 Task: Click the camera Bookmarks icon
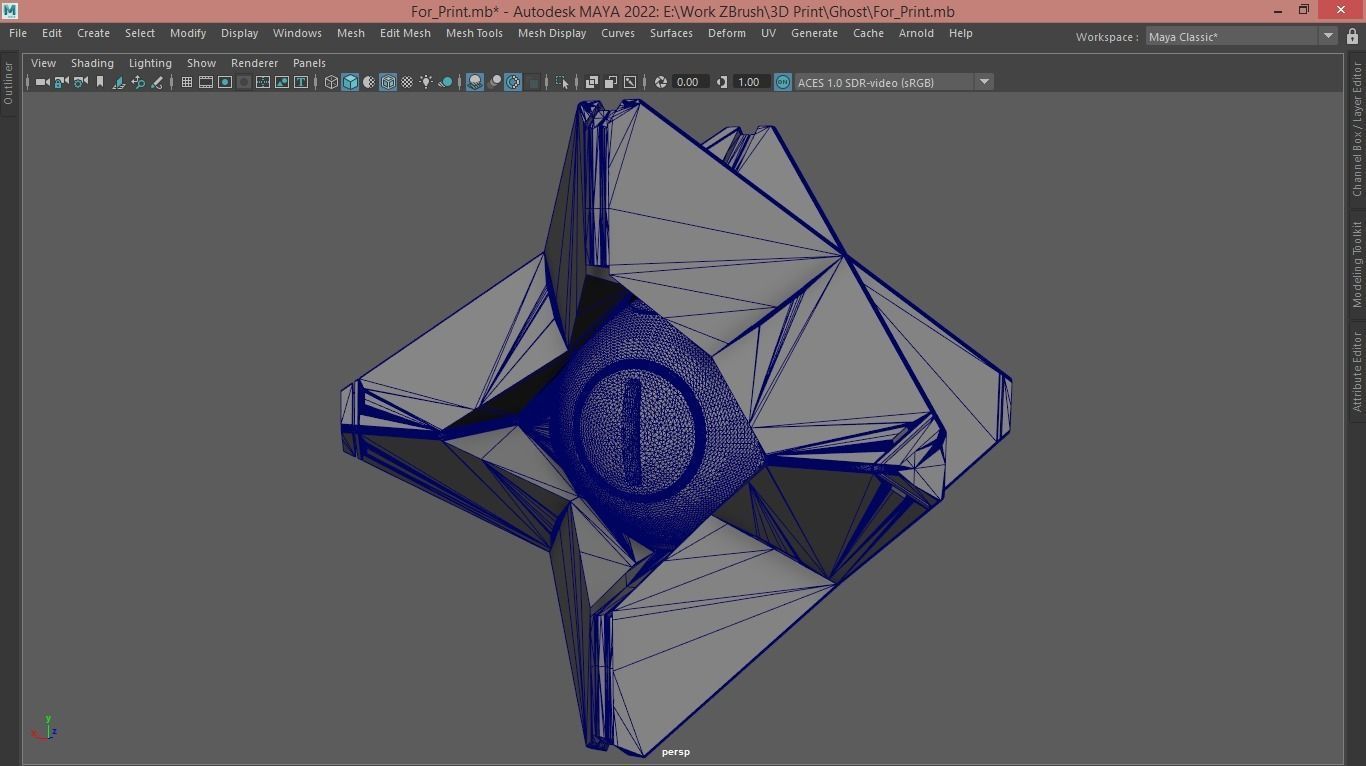tap(100, 82)
